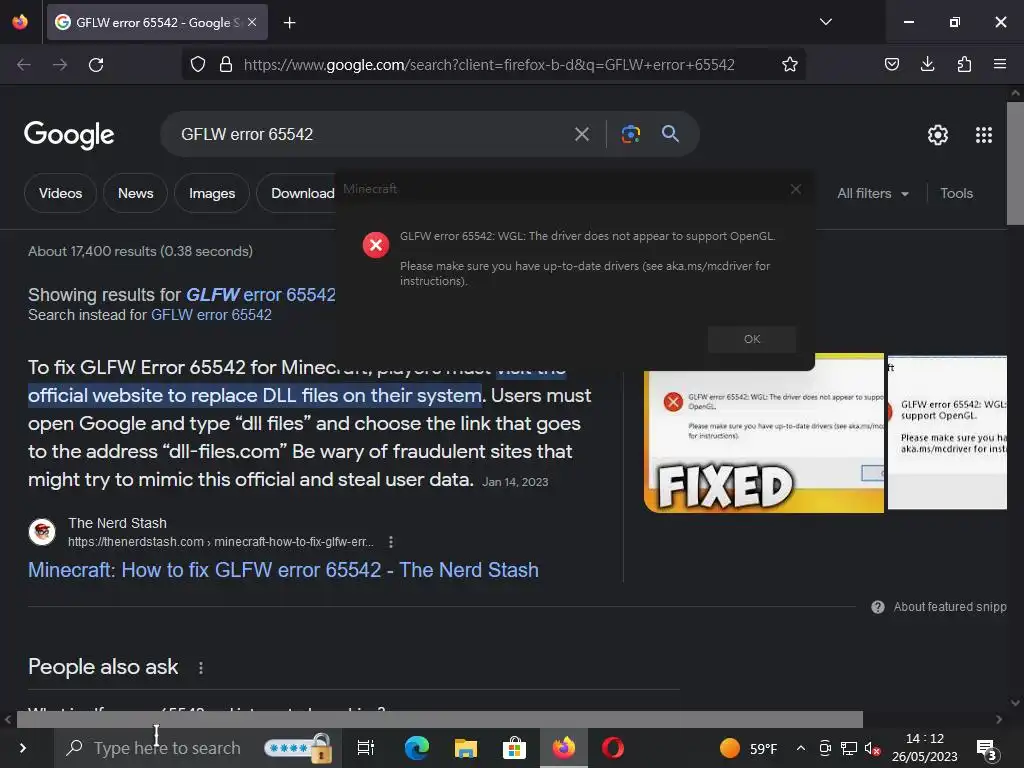This screenshot has width=1024, height=768.
Task: Go back to the previous page
Action: pos(24,65)
